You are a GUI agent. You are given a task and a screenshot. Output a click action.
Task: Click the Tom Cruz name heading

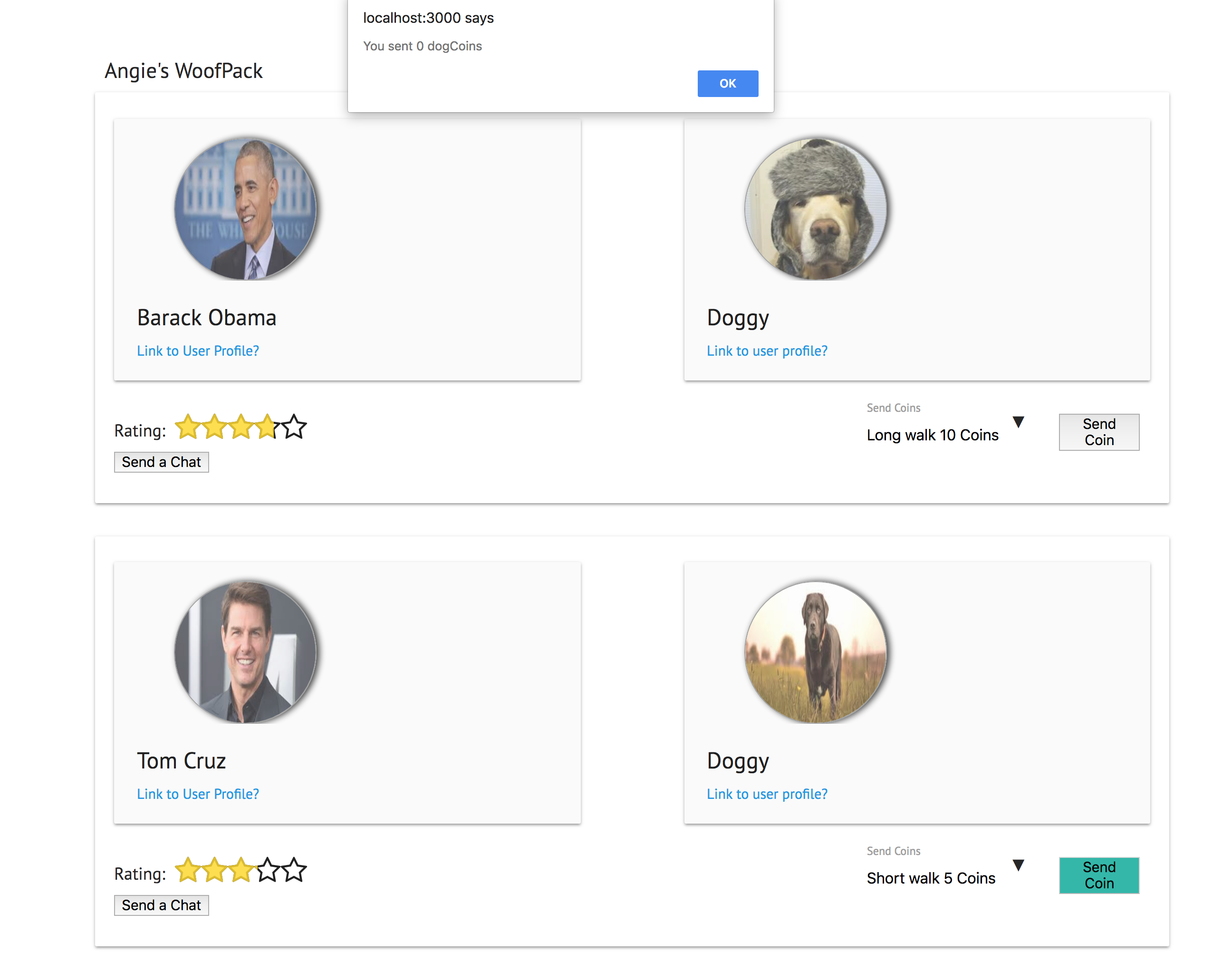point(182,761)
